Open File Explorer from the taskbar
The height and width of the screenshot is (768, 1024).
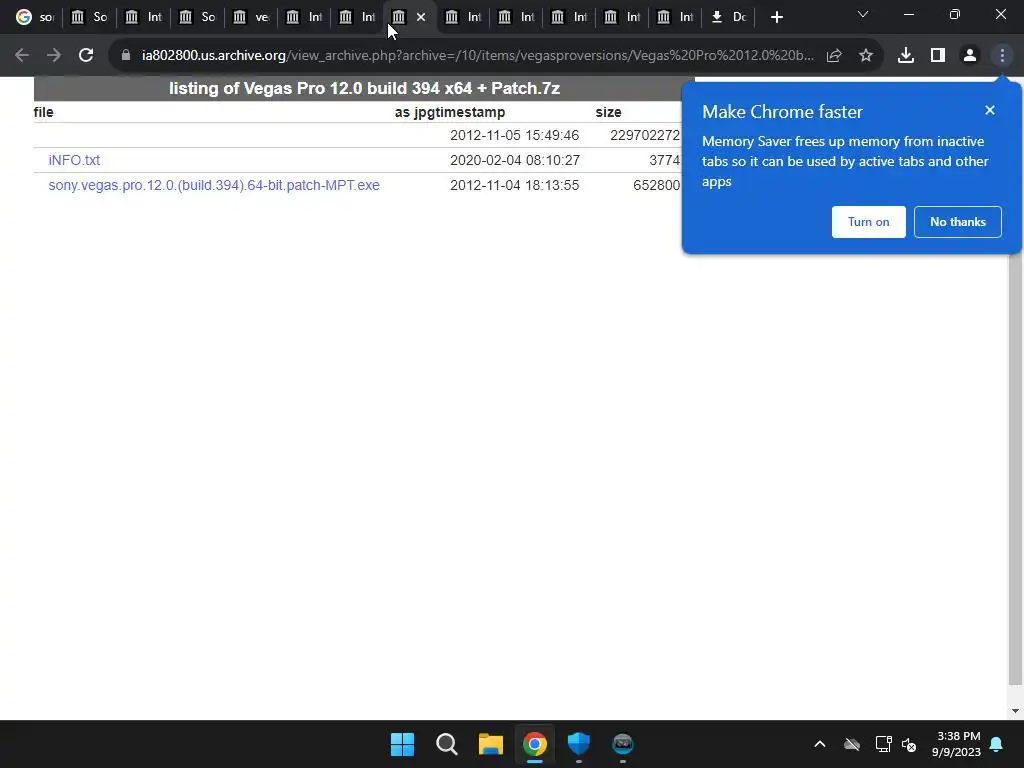point(490,744)
